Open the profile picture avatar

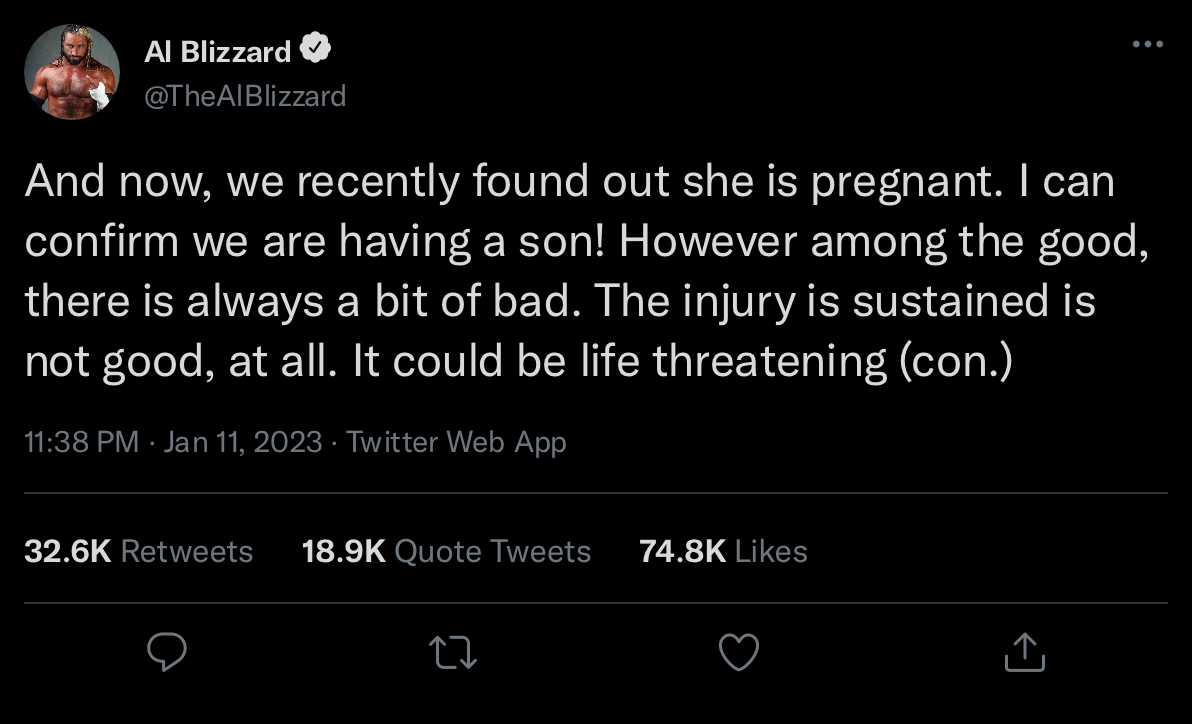coord(72,72)
